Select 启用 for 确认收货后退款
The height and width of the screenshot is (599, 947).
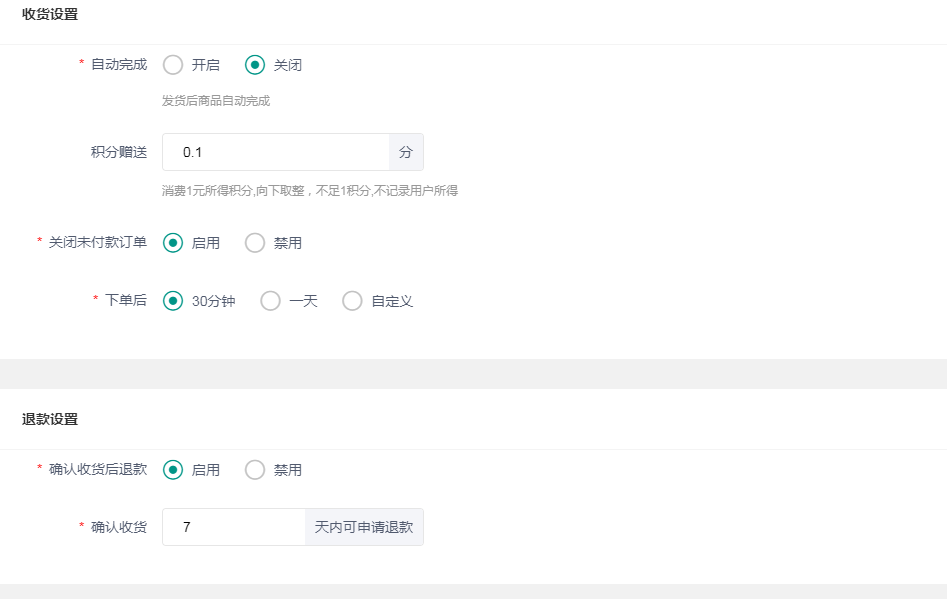tap(173, 470)
